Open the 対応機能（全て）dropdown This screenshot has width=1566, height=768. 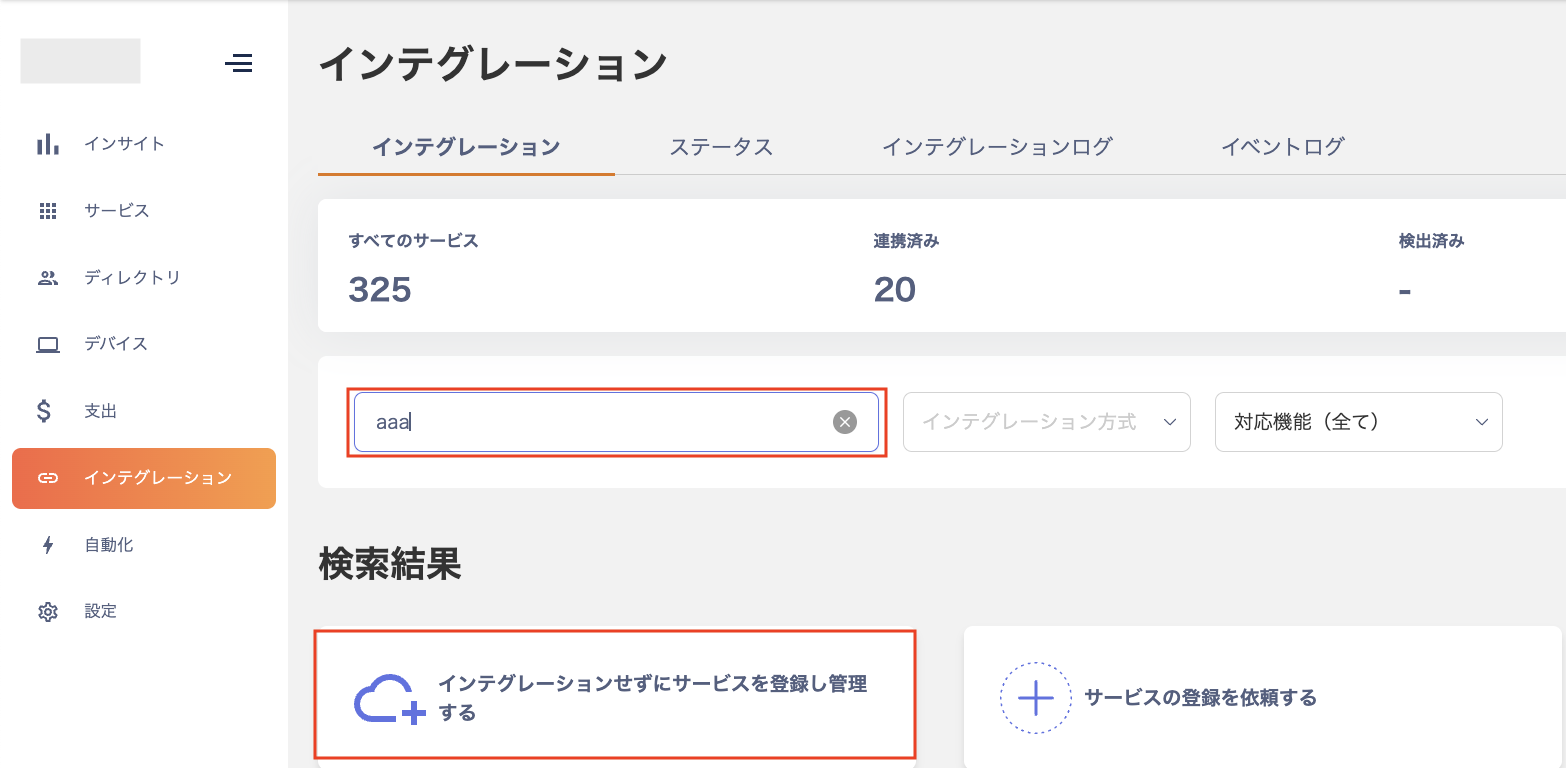[x=1358, y=422]
